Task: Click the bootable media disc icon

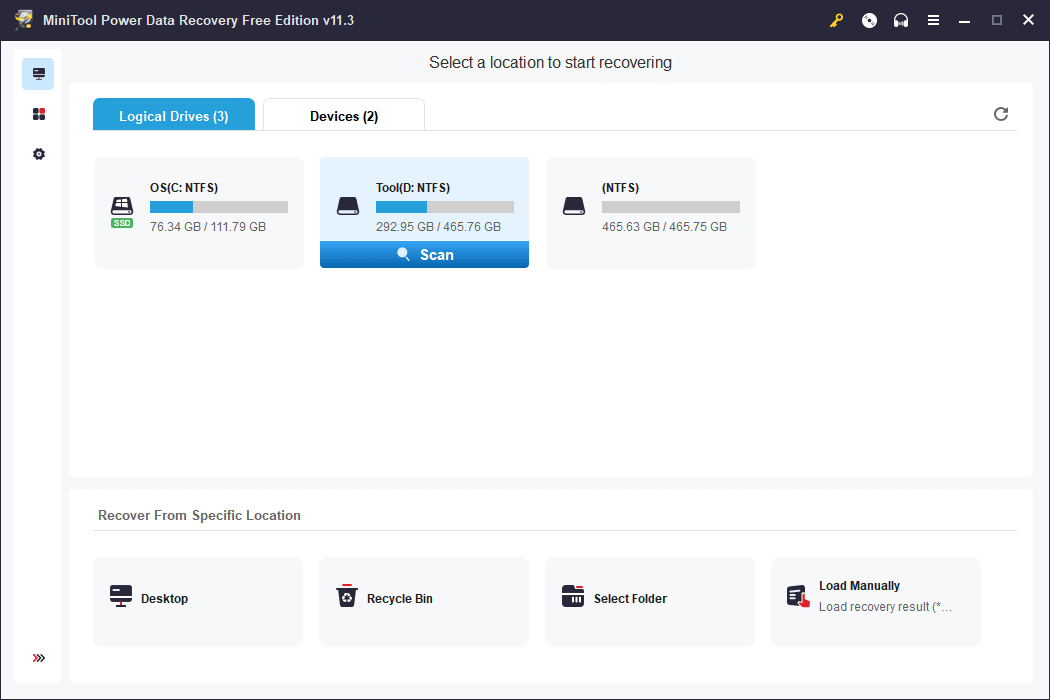Action: pos(869,20)
